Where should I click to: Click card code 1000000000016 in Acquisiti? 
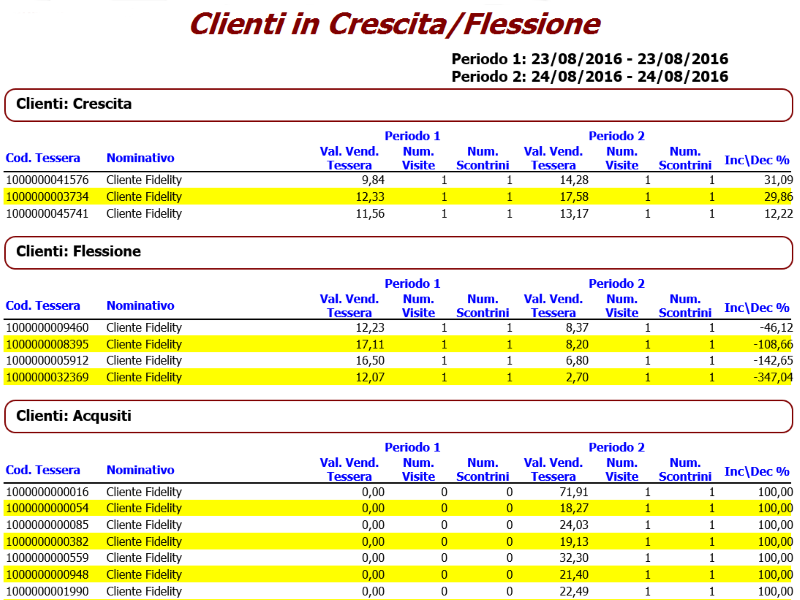coord(47,492)
